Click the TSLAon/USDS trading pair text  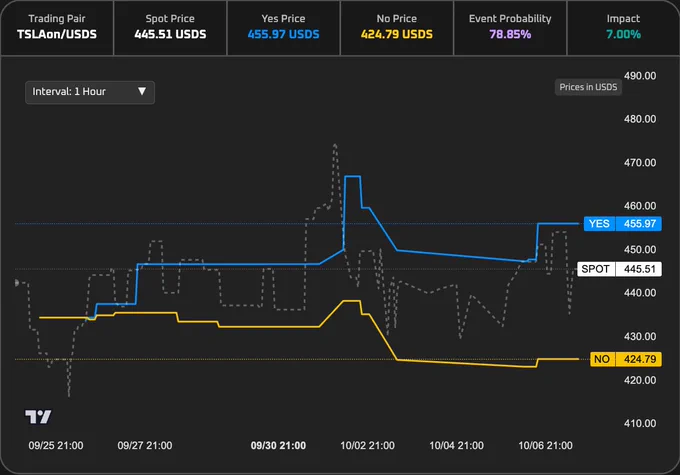[x=57, y=34]
